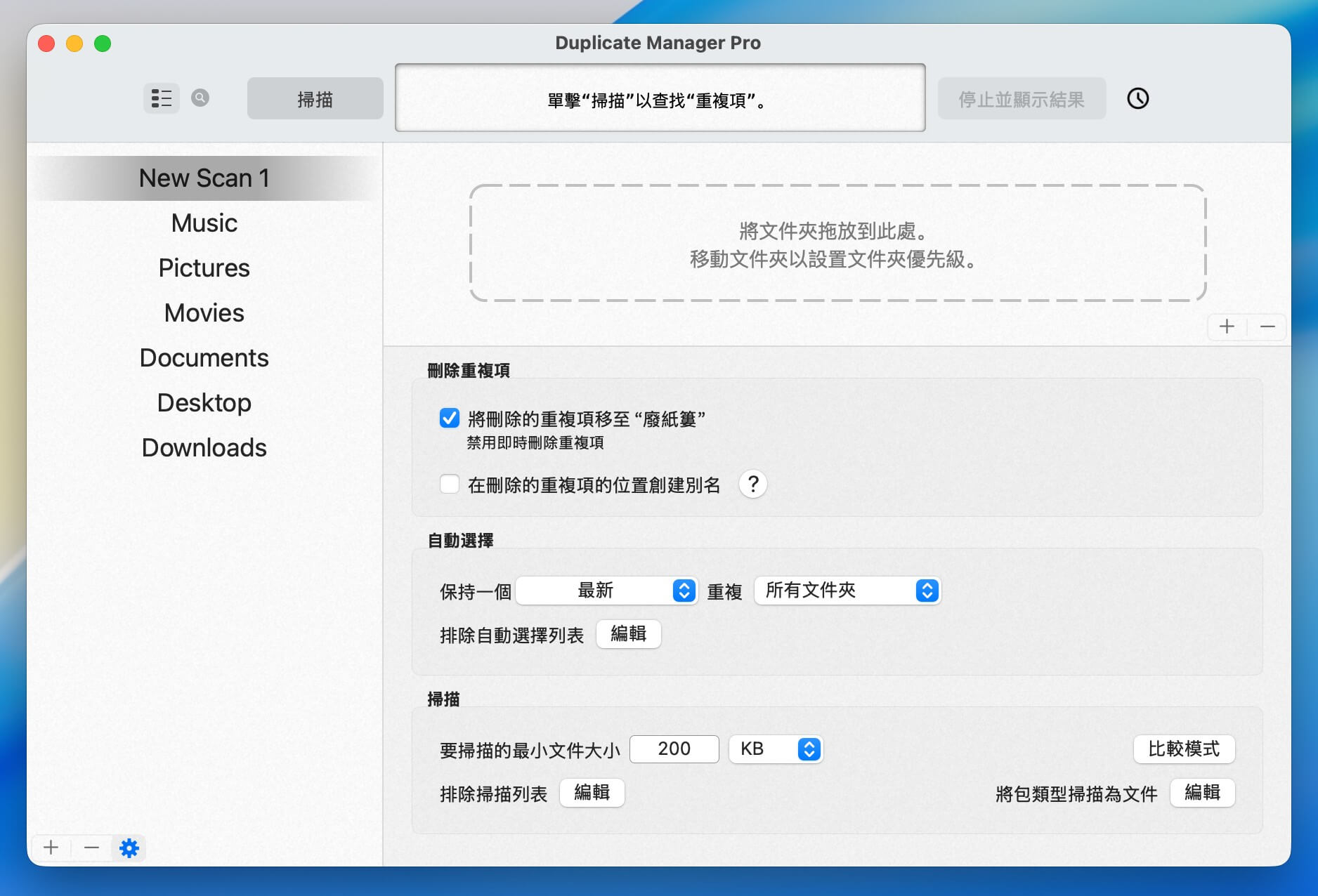Select New Scan 1 in sidebar
Screen dimensions: 1318x896
point(204,178)
